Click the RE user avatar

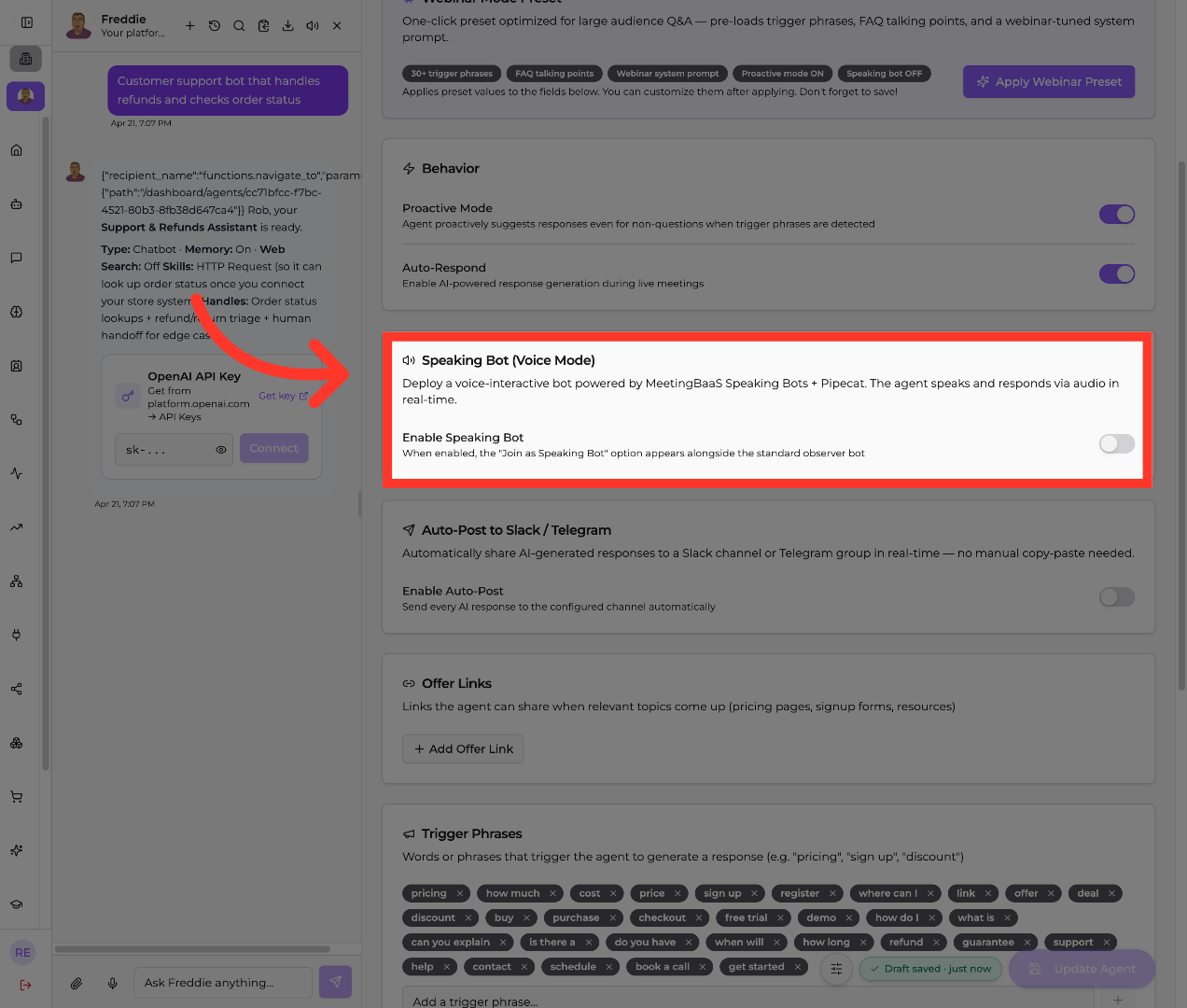coord(23,953)
